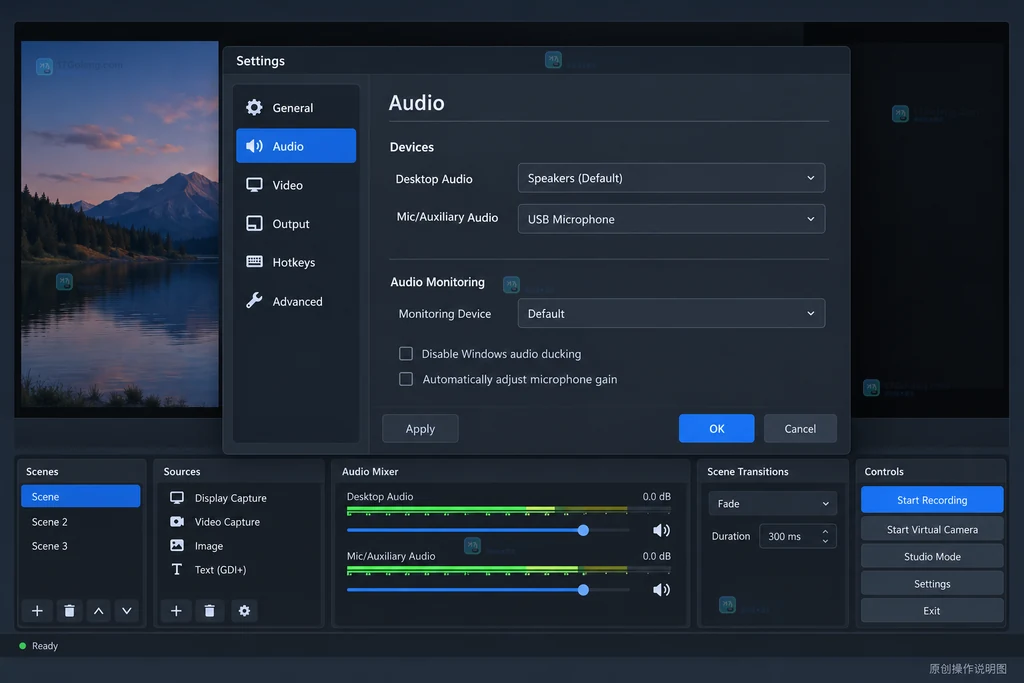1024x683 pixels.
Task: Open the Advanced settings category
Action: coord(296,301)
